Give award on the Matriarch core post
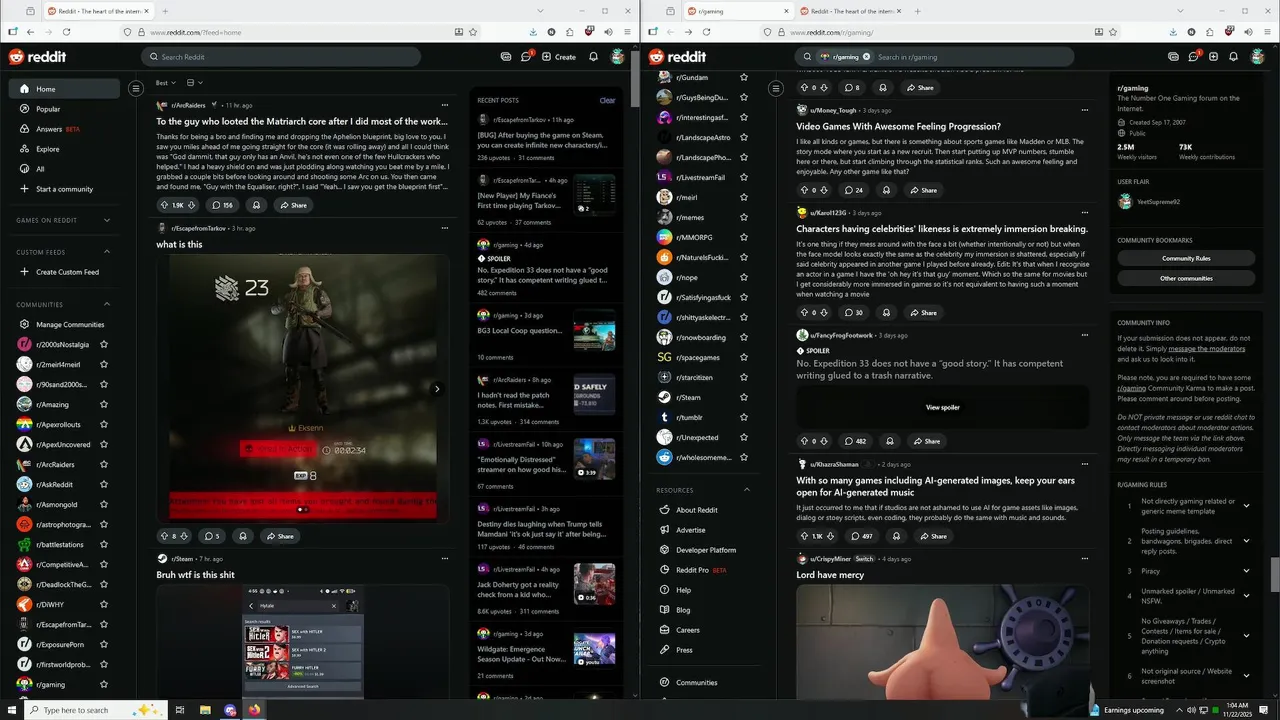The image size is (1280, 720). click(256, 205)
